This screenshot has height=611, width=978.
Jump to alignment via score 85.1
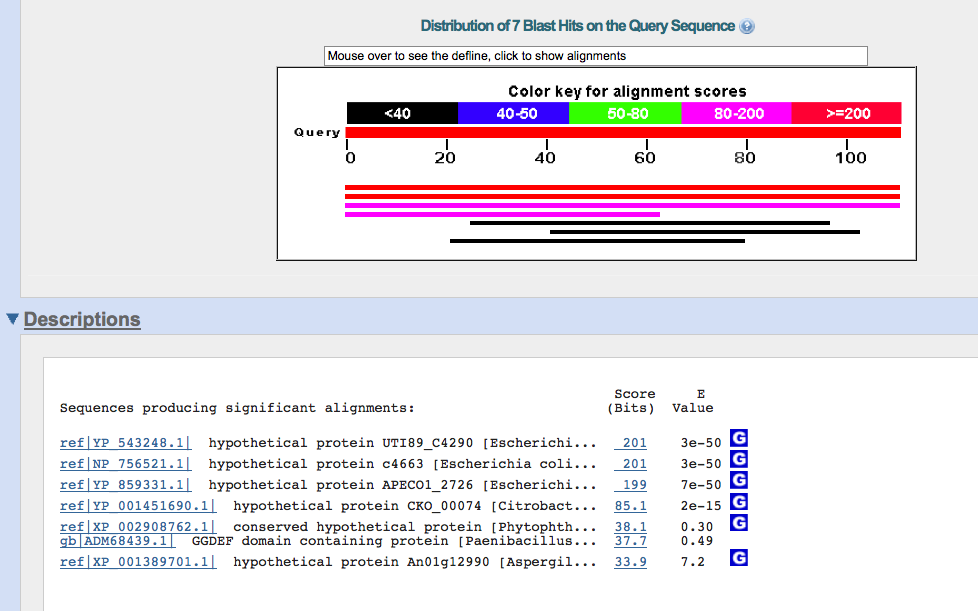(630, 506)
